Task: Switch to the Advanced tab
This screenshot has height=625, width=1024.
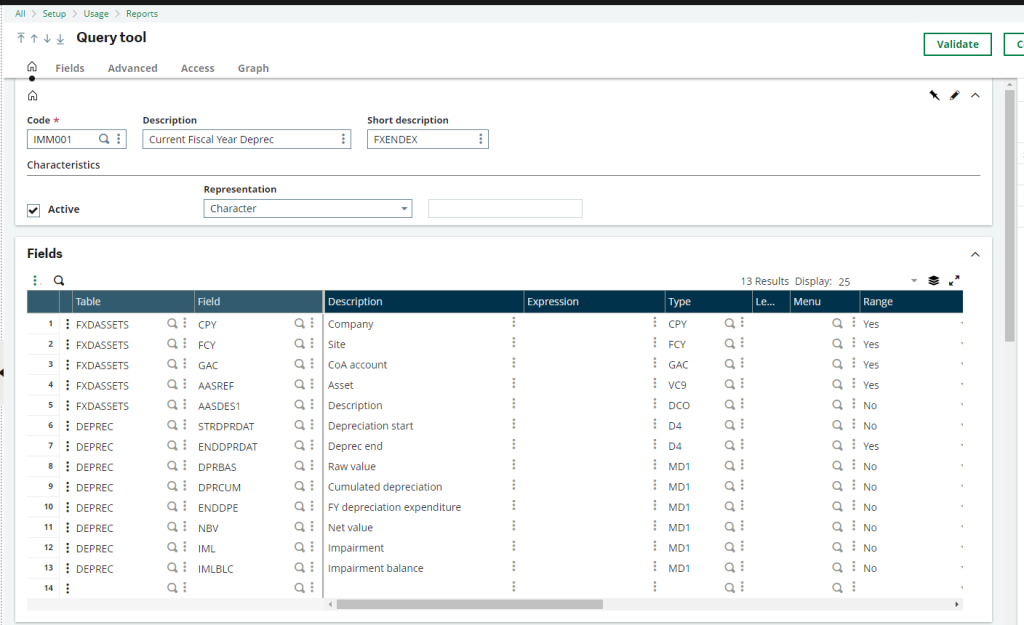Action: tap(132, 68)
